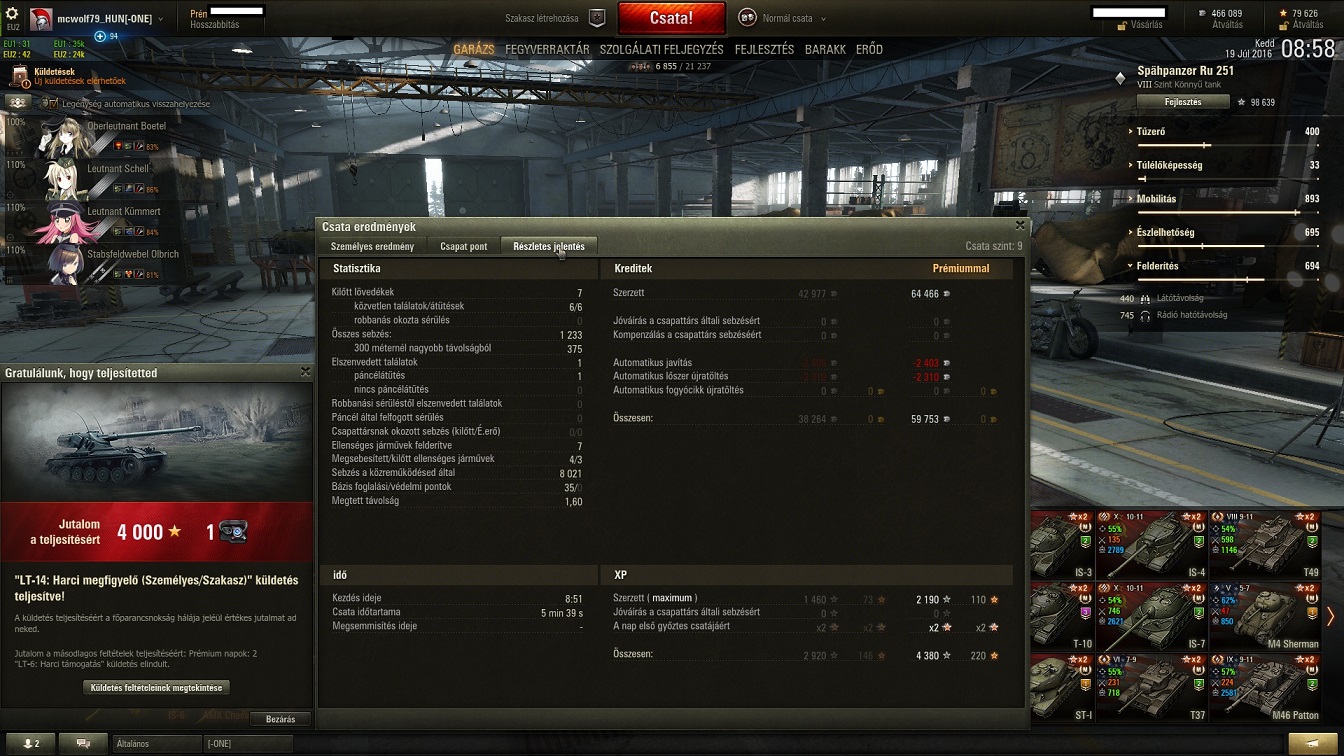Switch to Személyes eredmény tab

[372, 246]
